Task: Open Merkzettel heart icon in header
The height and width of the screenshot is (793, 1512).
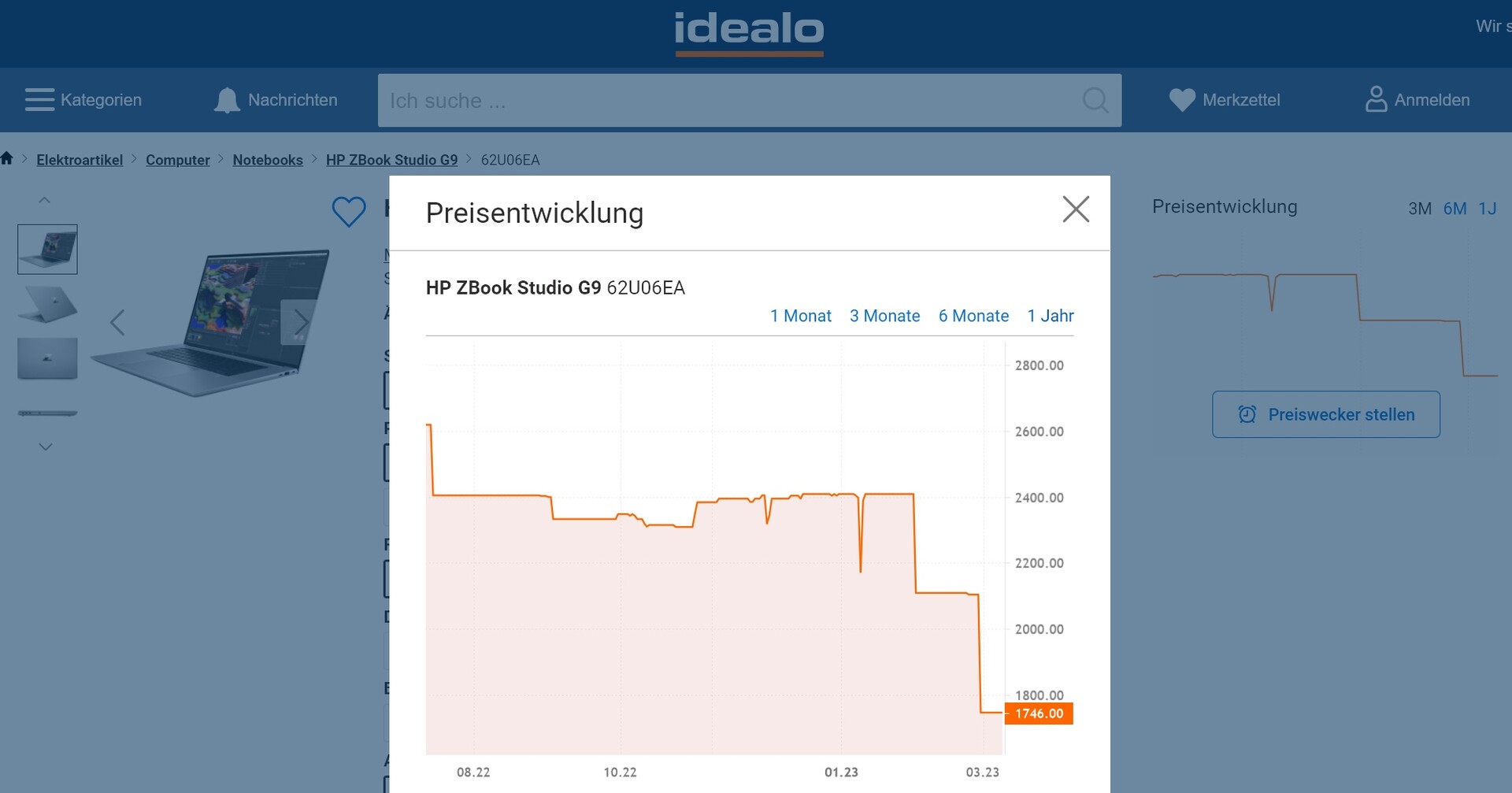Action: [1181, 100]
